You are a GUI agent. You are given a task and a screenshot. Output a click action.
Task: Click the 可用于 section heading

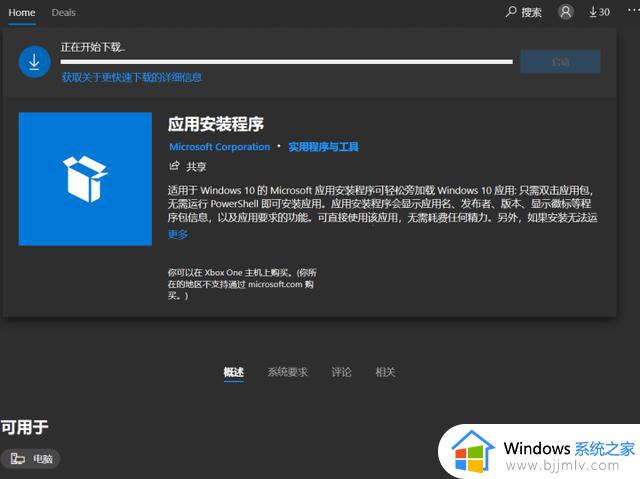24,428
